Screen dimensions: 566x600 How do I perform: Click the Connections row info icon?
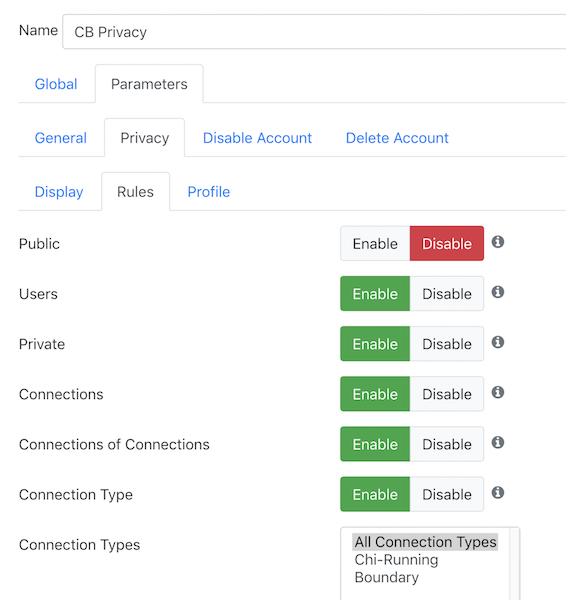[497, 392]
